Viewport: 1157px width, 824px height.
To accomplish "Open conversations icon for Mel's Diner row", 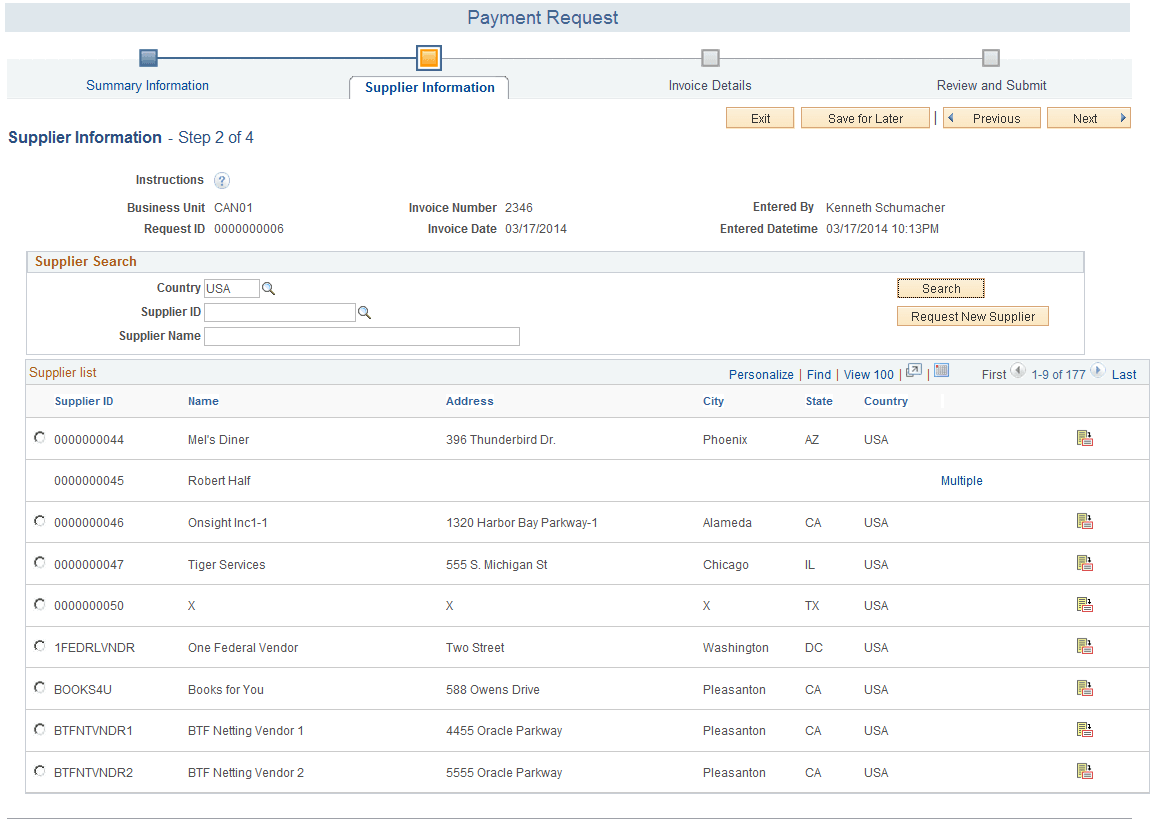I will [1085, 438].
